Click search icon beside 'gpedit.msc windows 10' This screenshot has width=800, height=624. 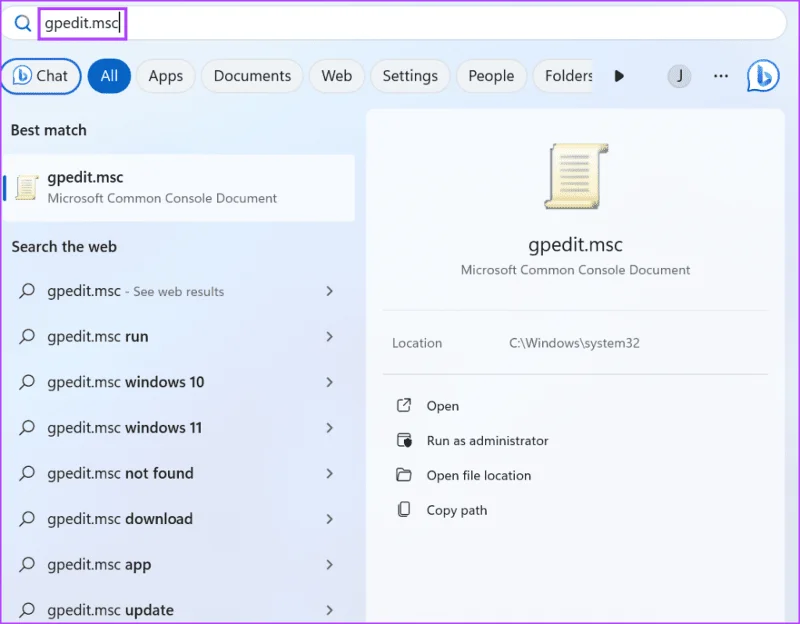coord(27,382)
